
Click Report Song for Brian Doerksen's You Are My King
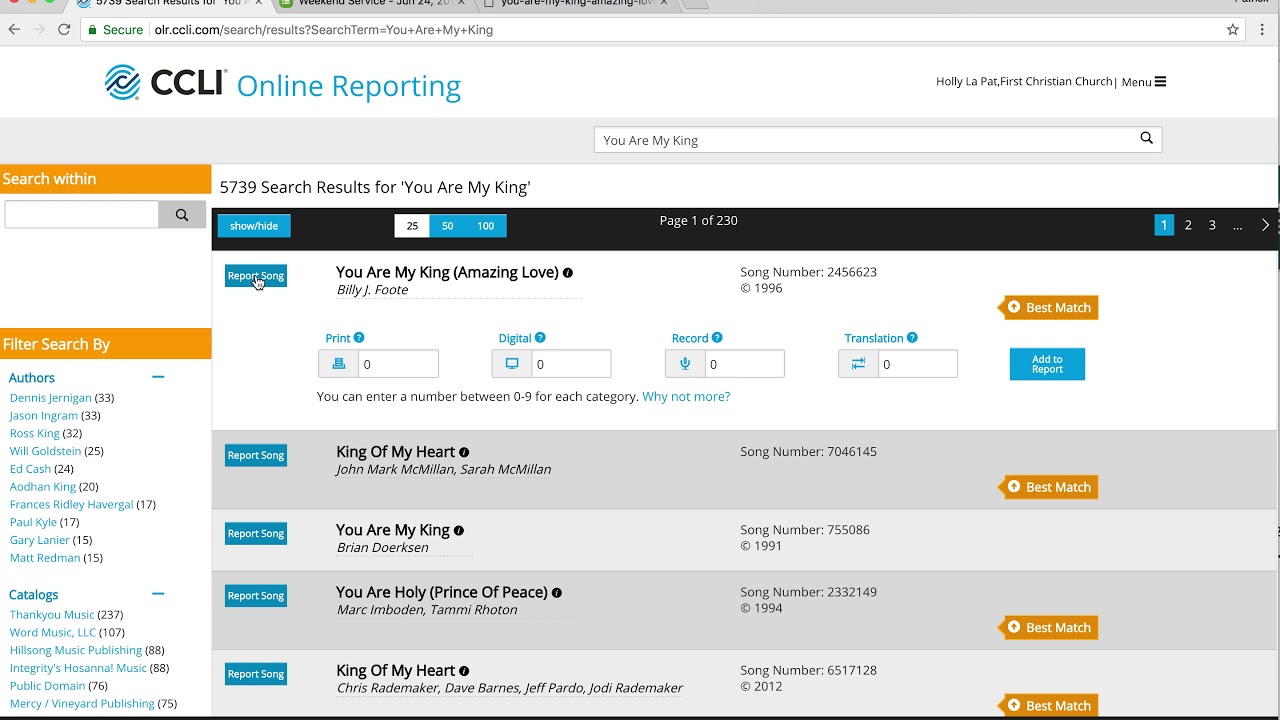(256, 534)
